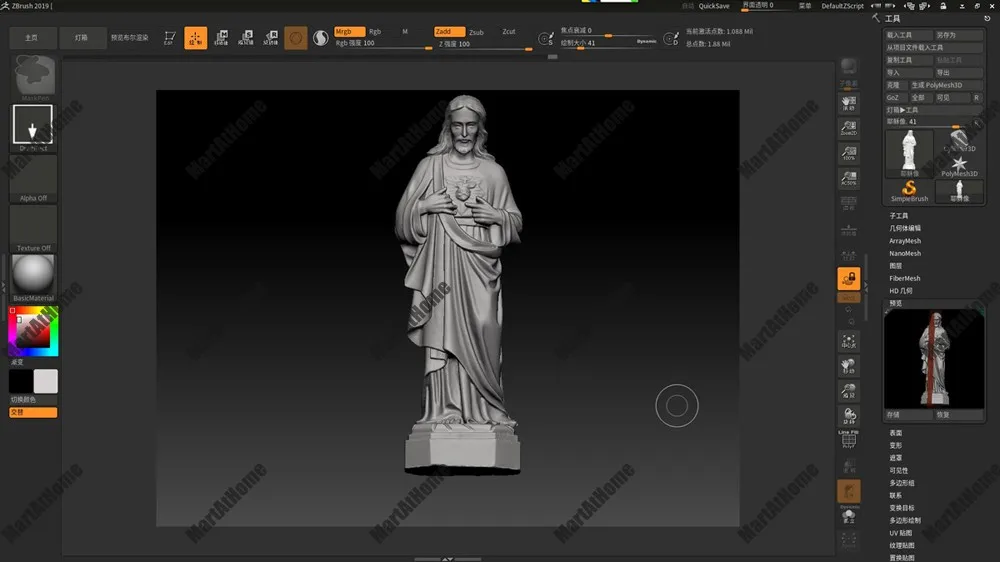This screenshot has width=1000, height=562.
Task: Click the QuickSave button
Action: pyautogui.click(x=714, y=6)
